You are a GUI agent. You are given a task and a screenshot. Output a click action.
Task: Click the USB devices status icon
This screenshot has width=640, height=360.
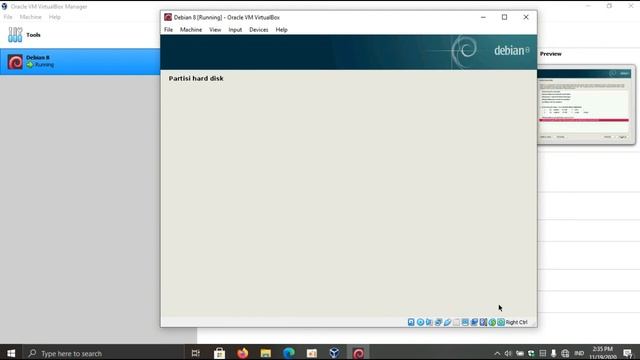[447, 322]
